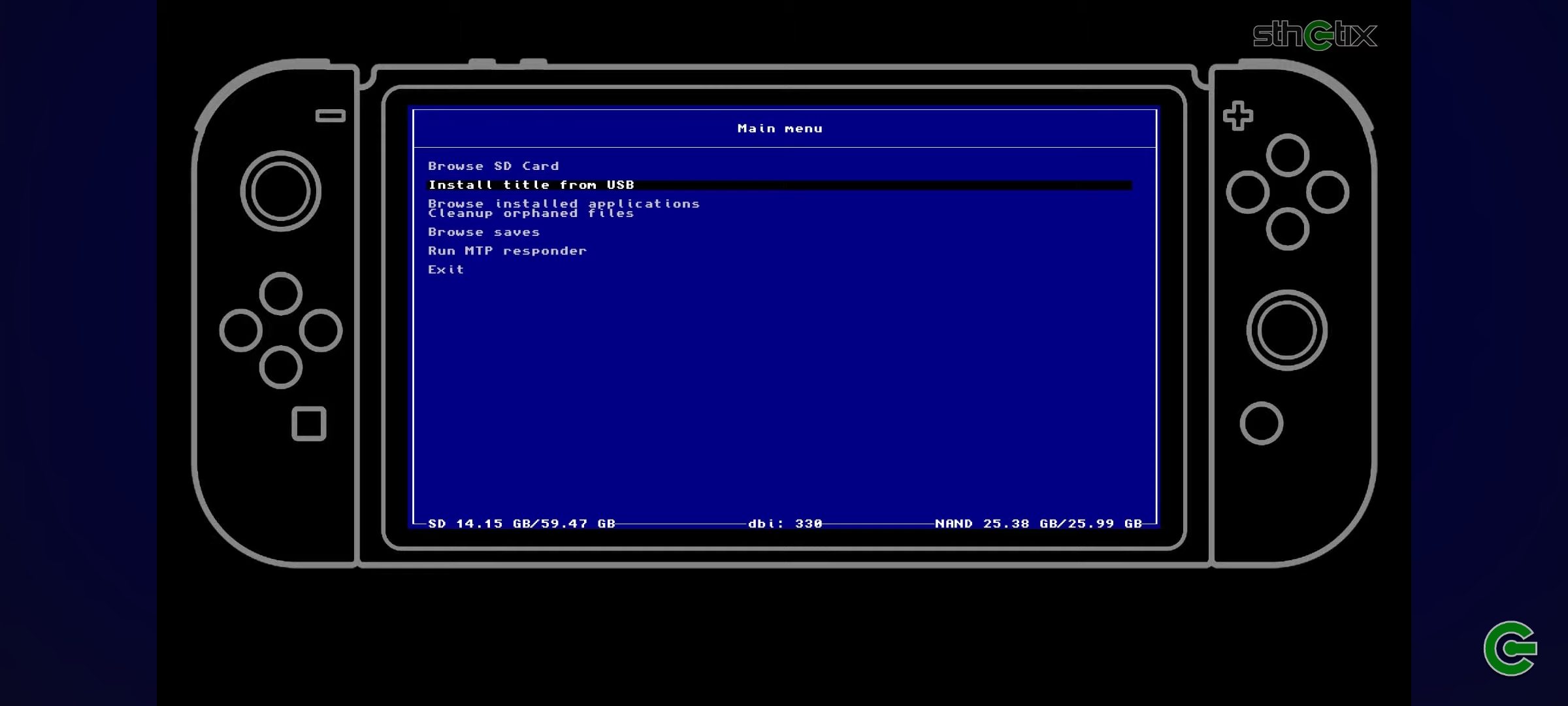Select Browse SD Card menu entry
1568x706 pixels.
click(493, 166)
